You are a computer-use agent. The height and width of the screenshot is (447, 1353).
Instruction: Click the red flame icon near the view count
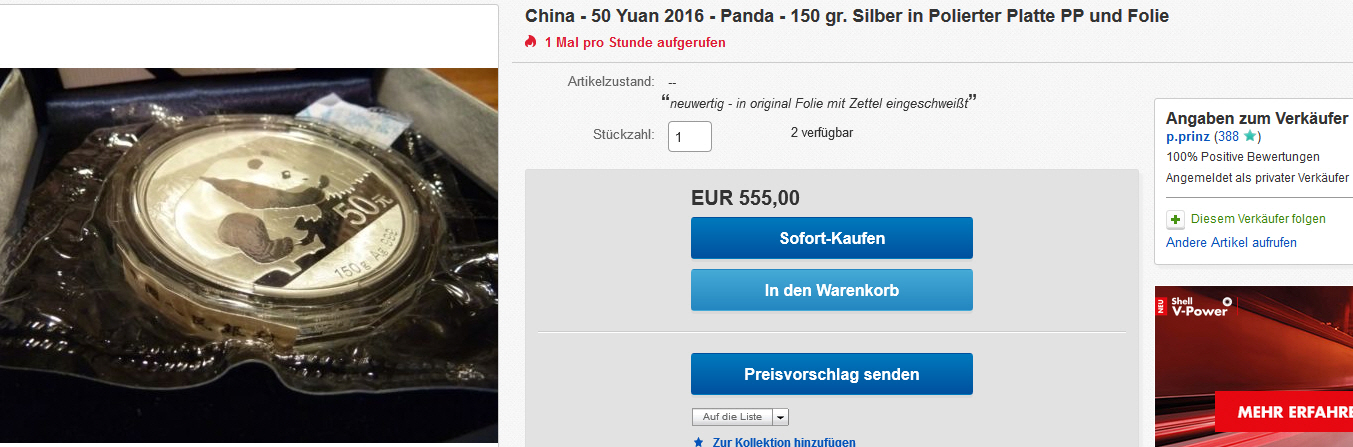(530, 42)
